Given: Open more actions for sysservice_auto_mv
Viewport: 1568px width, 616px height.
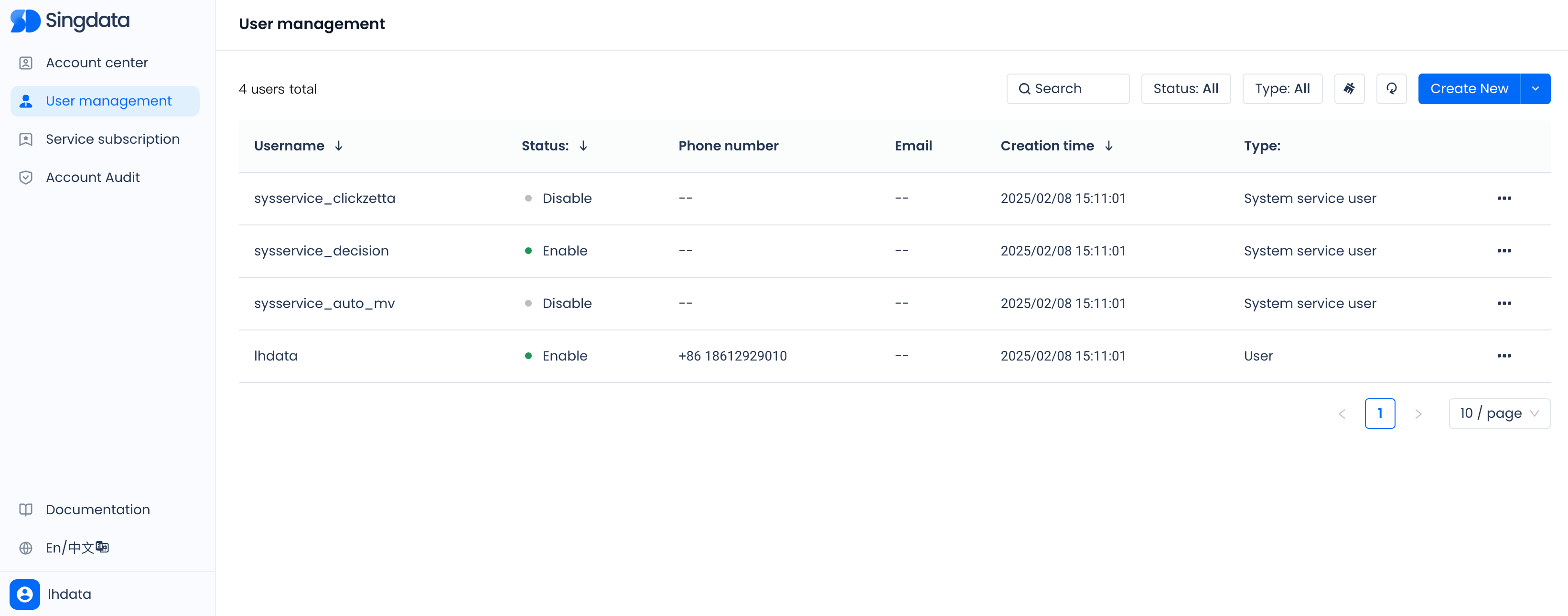Looking at the screenshot, I should (1504, 303).
